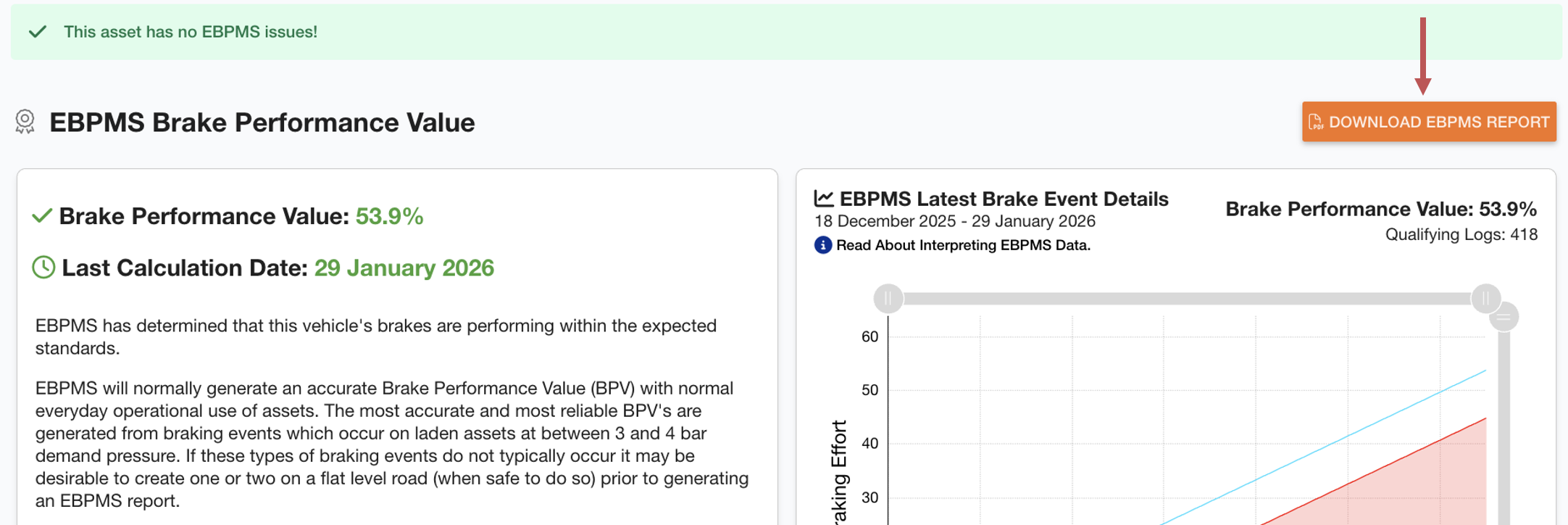This screenshot has height=525, width=1568.
Task: Click the vertical chart zoom slider handle
Action: [1504, 317]
